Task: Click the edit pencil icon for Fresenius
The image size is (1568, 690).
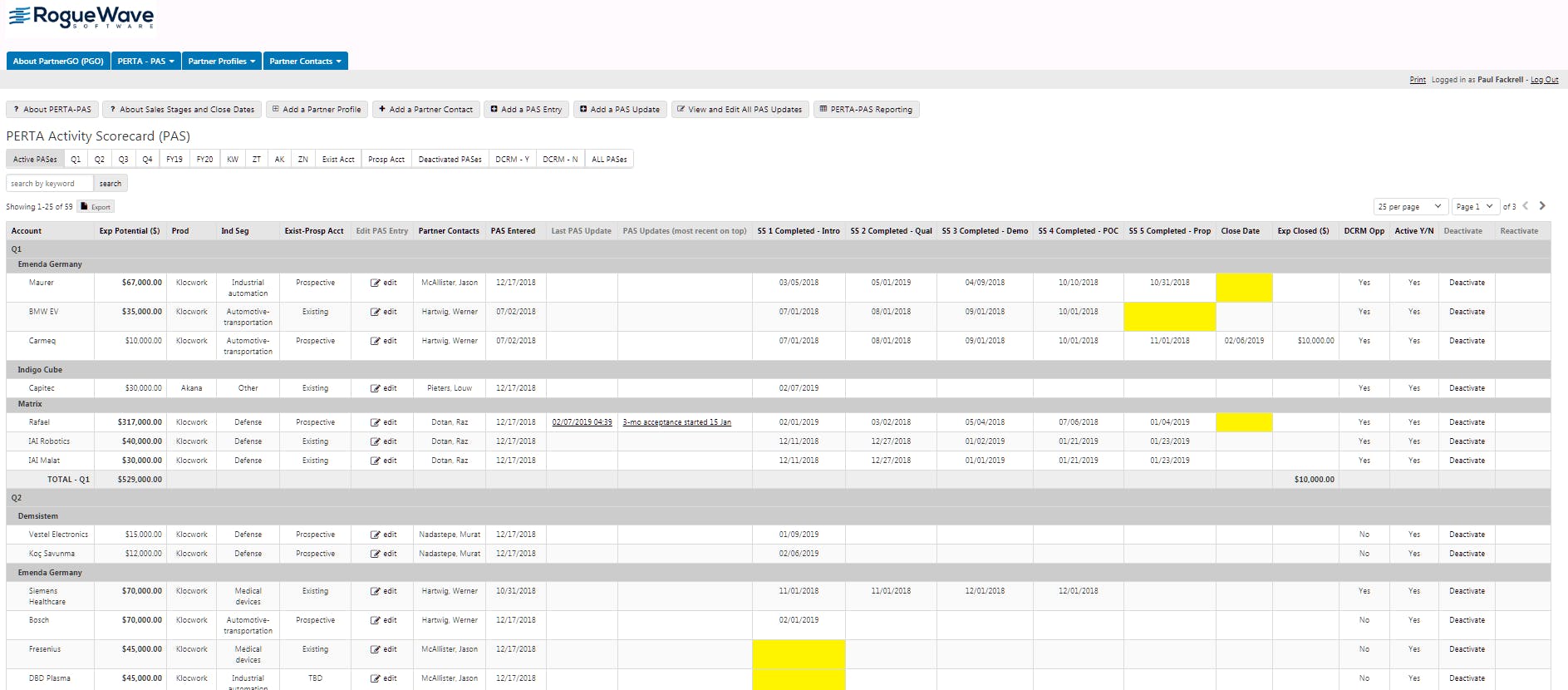Action: tap(376, 649)
